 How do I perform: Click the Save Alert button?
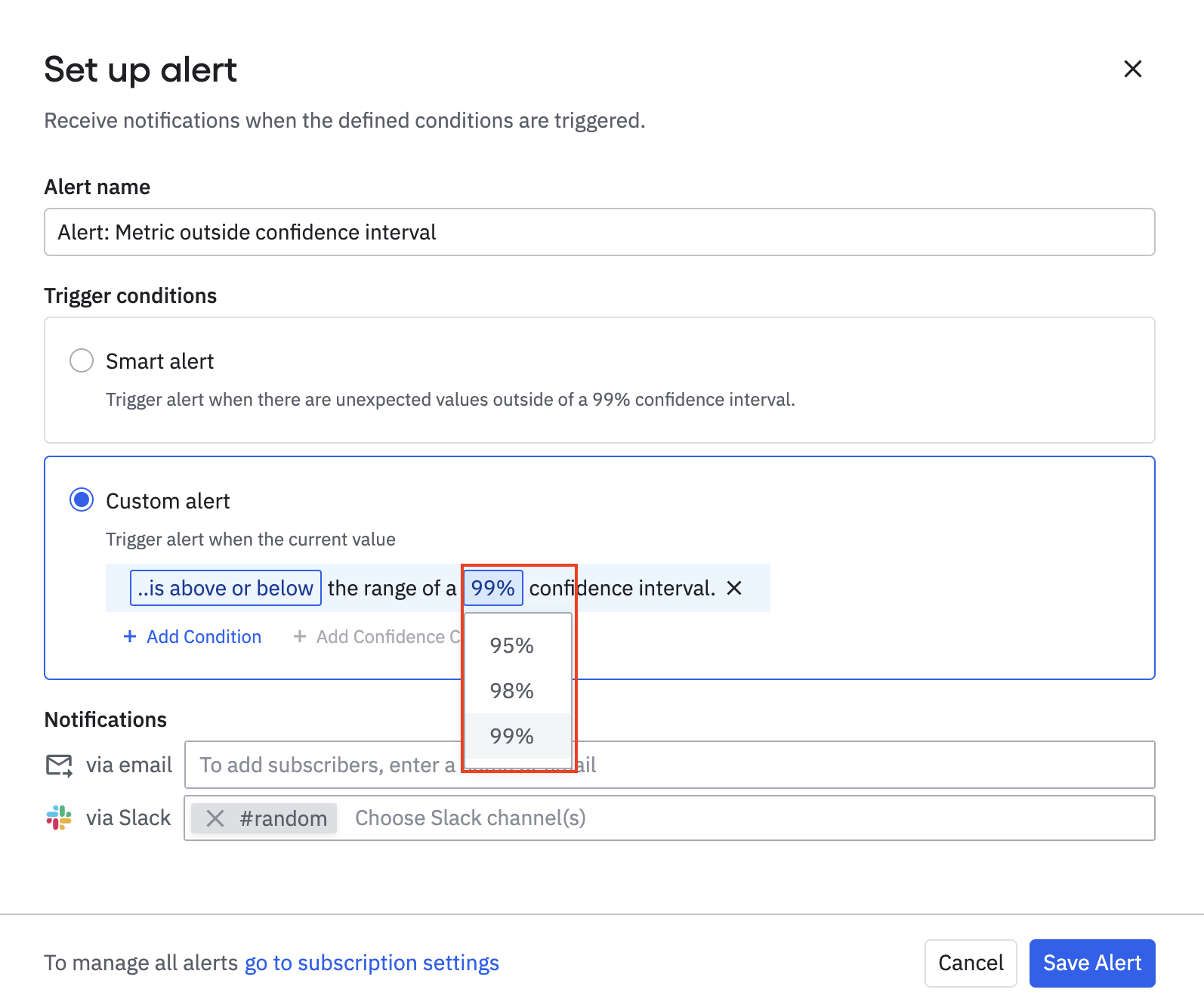coord(1091,963)
